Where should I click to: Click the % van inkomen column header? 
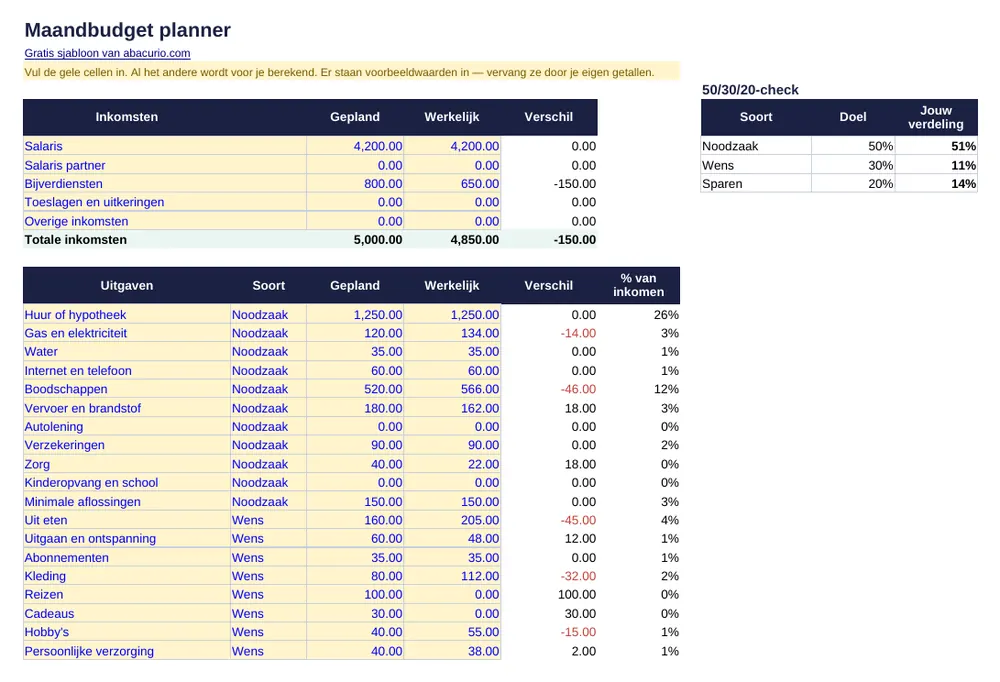tap(638, 285)
